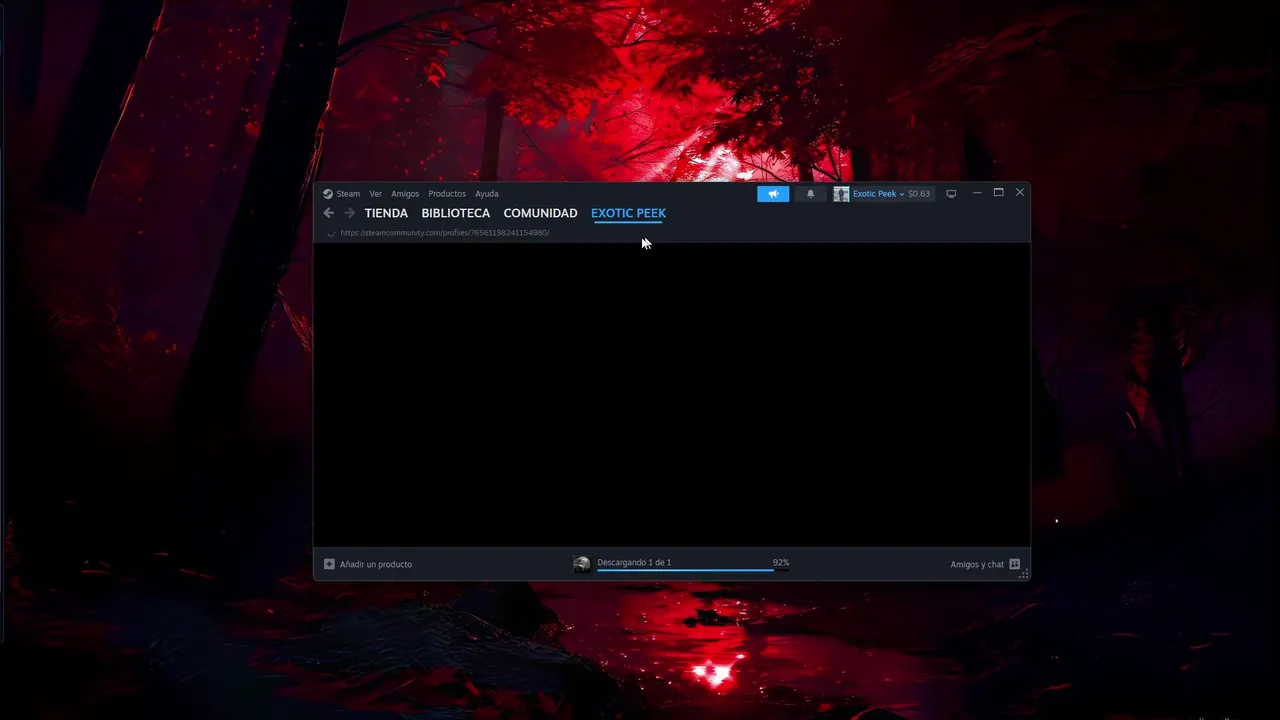Click the $0.63 wallet balance

coord(919,194)
